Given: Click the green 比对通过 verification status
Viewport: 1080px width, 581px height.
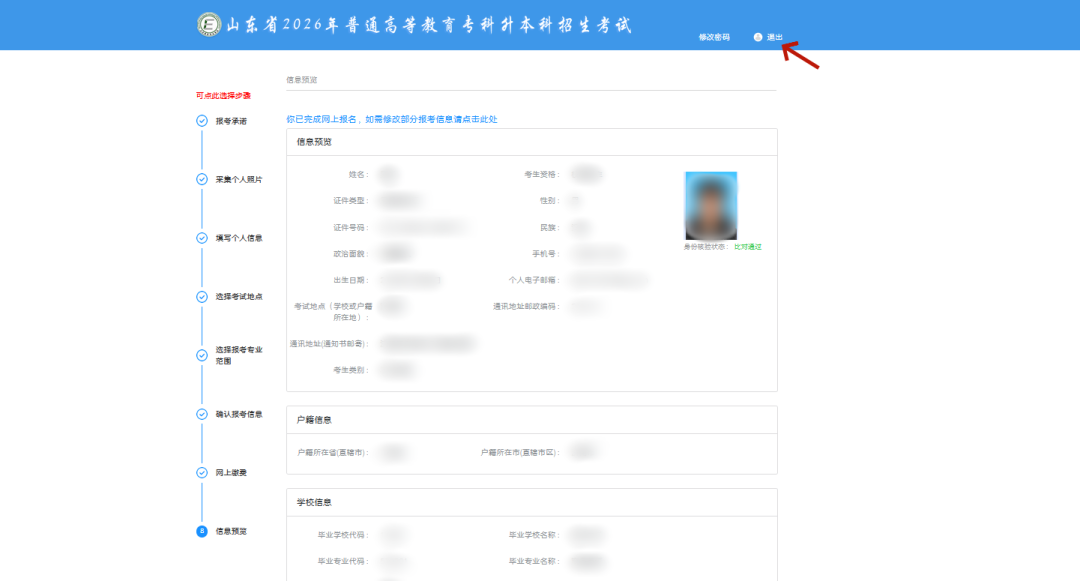Looking at the screenshot, I should coord(748,246).
